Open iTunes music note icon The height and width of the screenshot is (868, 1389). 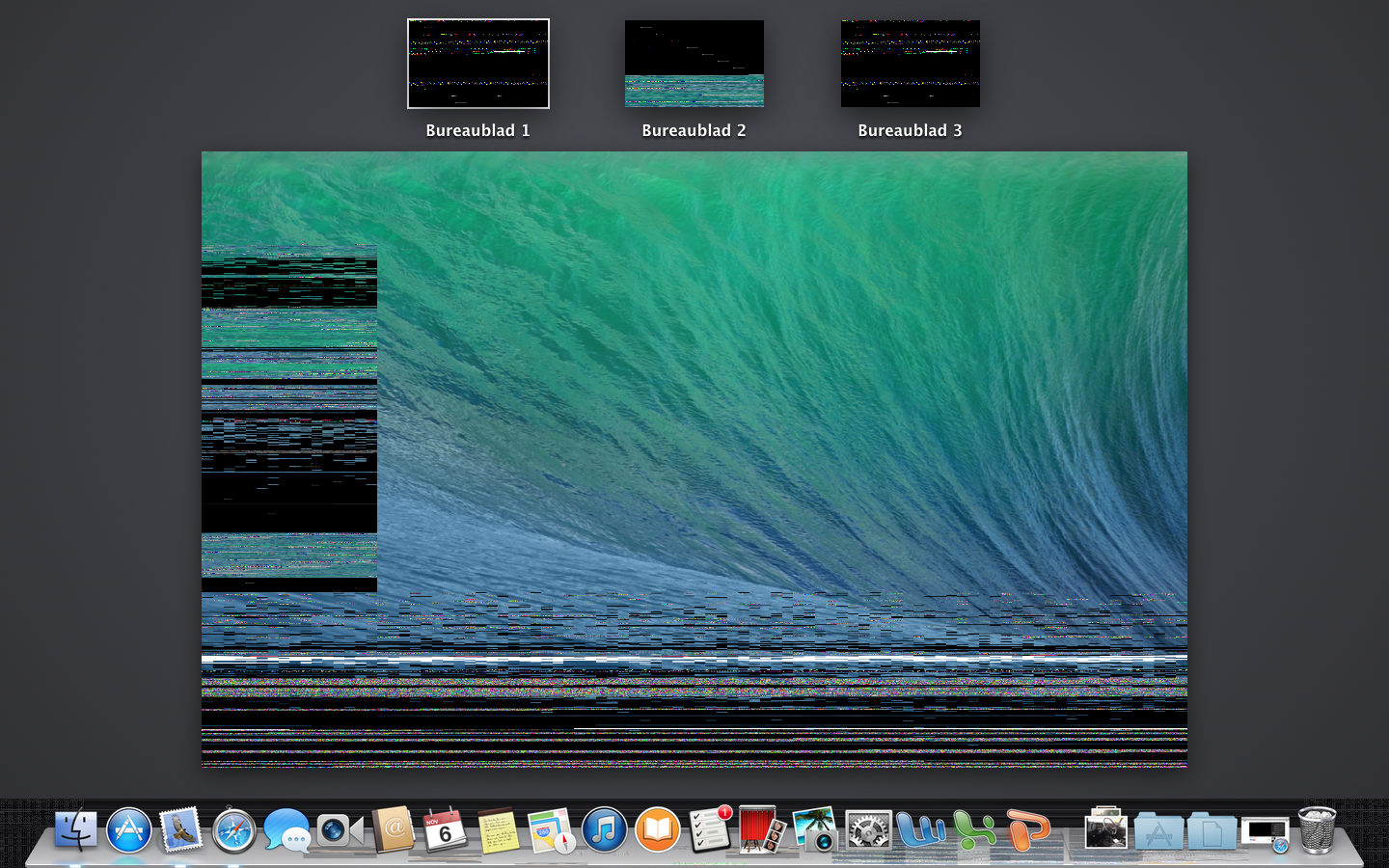[605, 829]
